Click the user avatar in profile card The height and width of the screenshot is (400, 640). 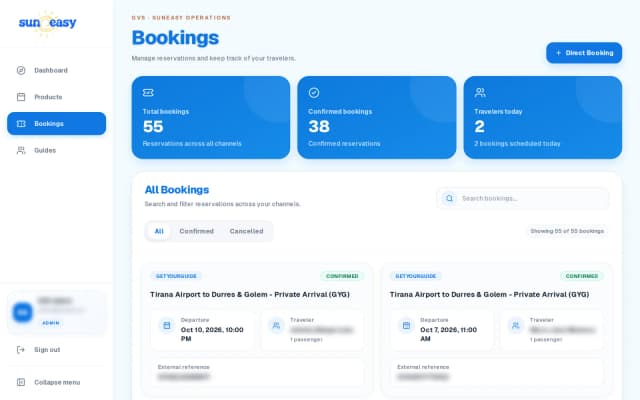pos(22,312)
